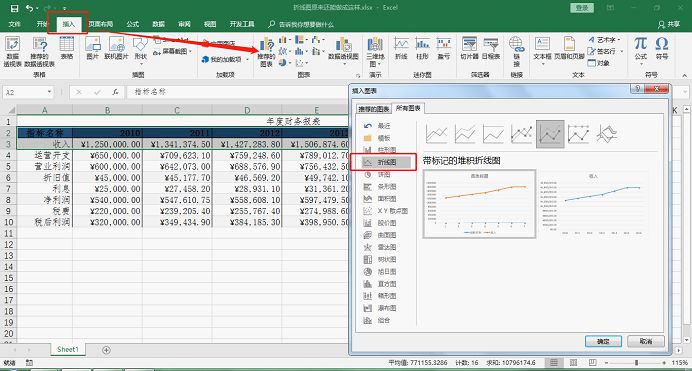Screen dimensions: 692x371
Task: Click the Object (对象) button
Action: pos(599,63)
